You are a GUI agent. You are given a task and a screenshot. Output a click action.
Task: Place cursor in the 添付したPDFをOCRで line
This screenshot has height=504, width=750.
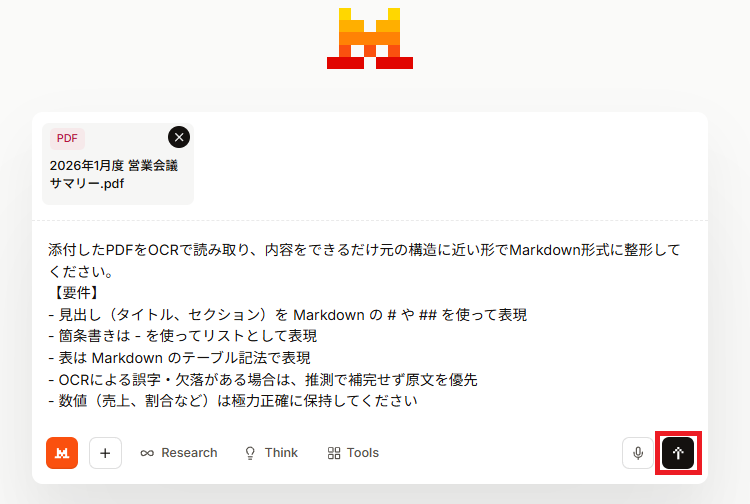(x=364, y=250)
